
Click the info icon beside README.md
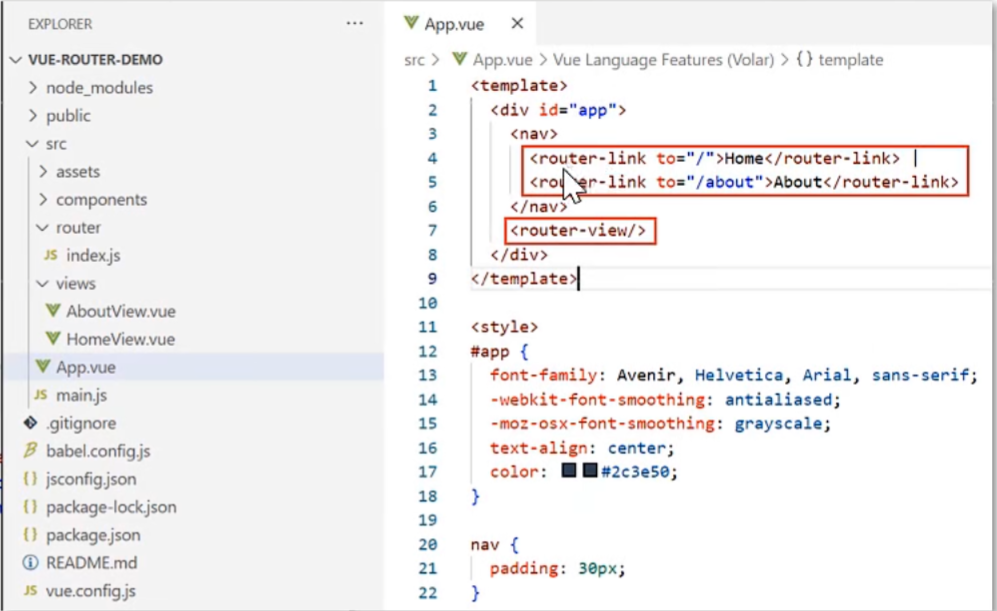[x=30, y=562]
